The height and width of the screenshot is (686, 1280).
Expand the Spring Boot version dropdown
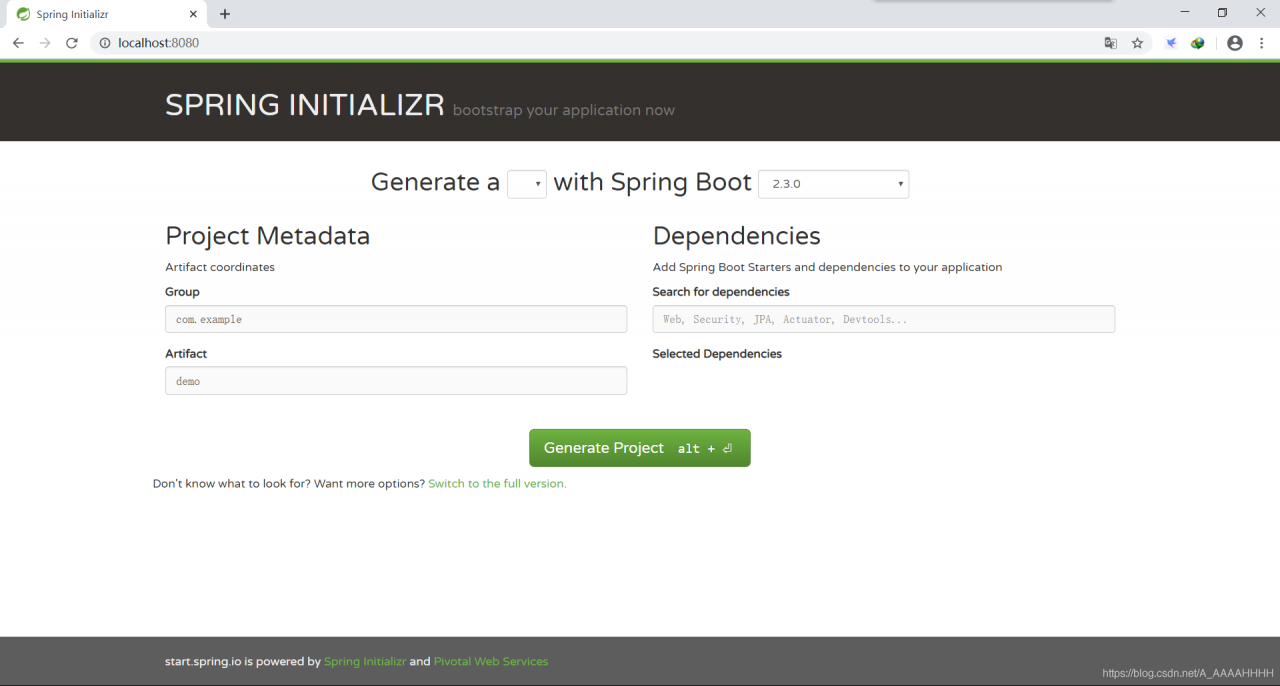click(833, 184)
